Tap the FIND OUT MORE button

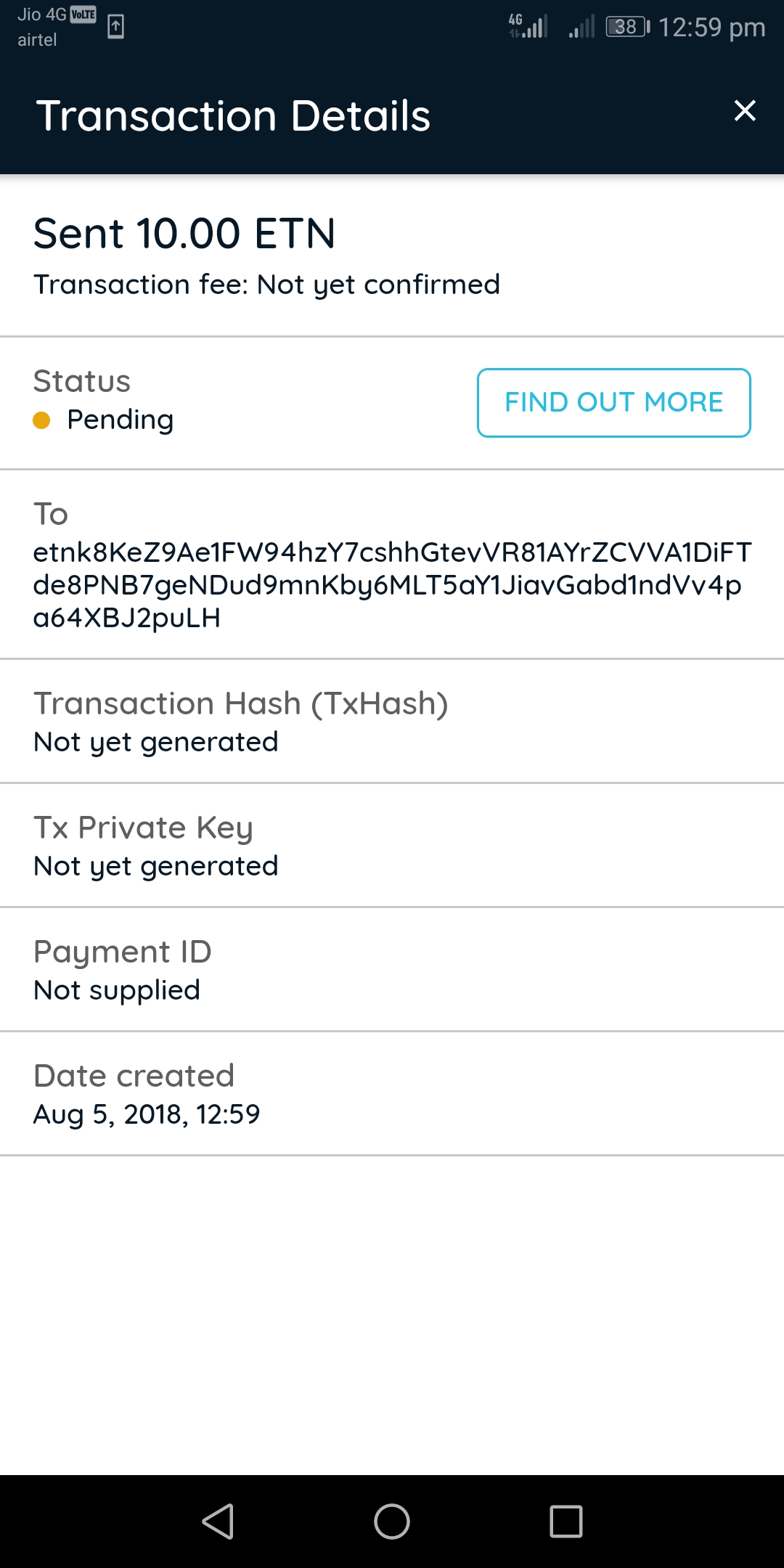pos(613,403)
